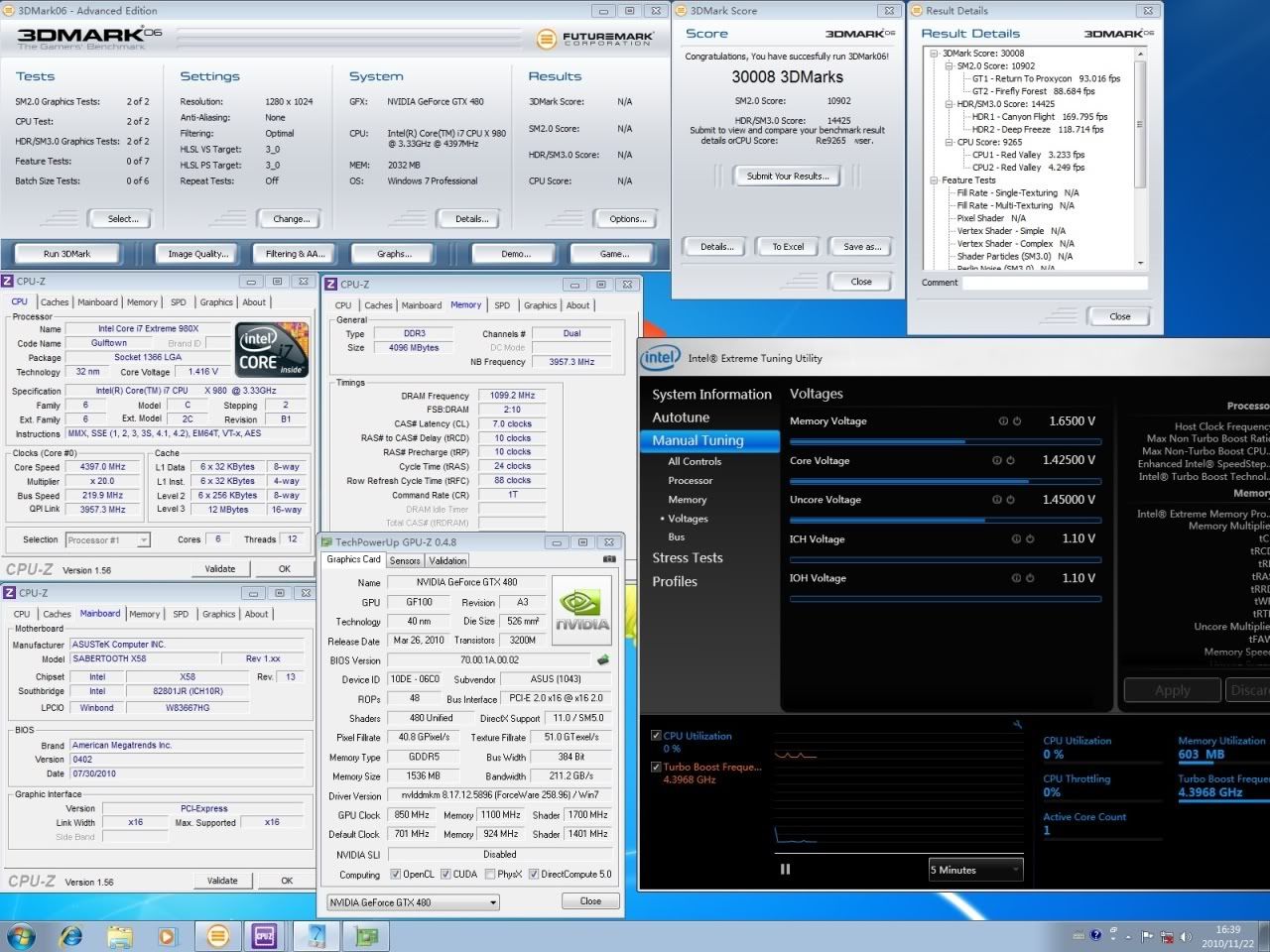Toggle the PhysX checkbox in GPU-Z
1270x952 pixels.
click(x=488, y=874)
